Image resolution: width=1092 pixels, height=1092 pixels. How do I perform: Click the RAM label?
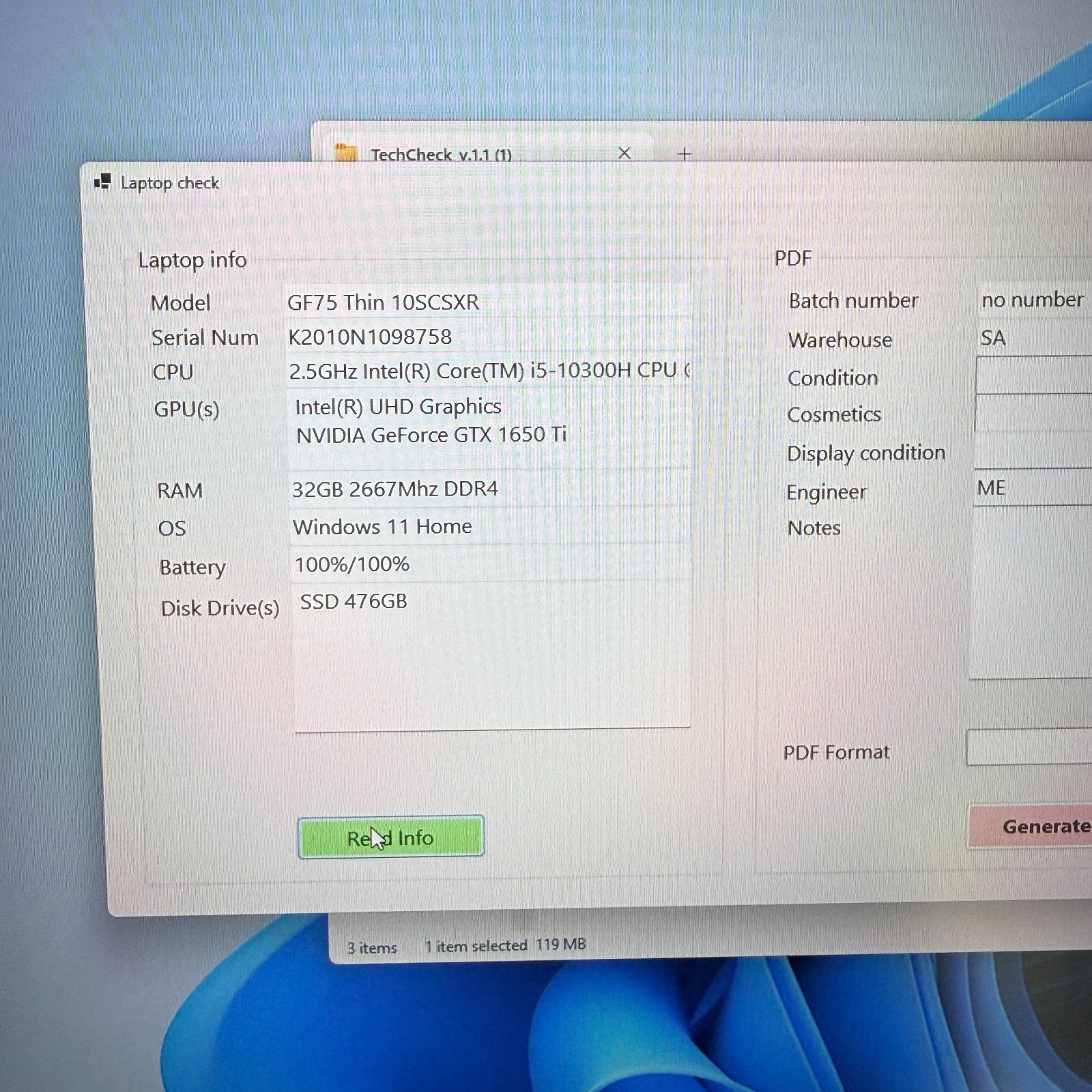coord(179,491)
